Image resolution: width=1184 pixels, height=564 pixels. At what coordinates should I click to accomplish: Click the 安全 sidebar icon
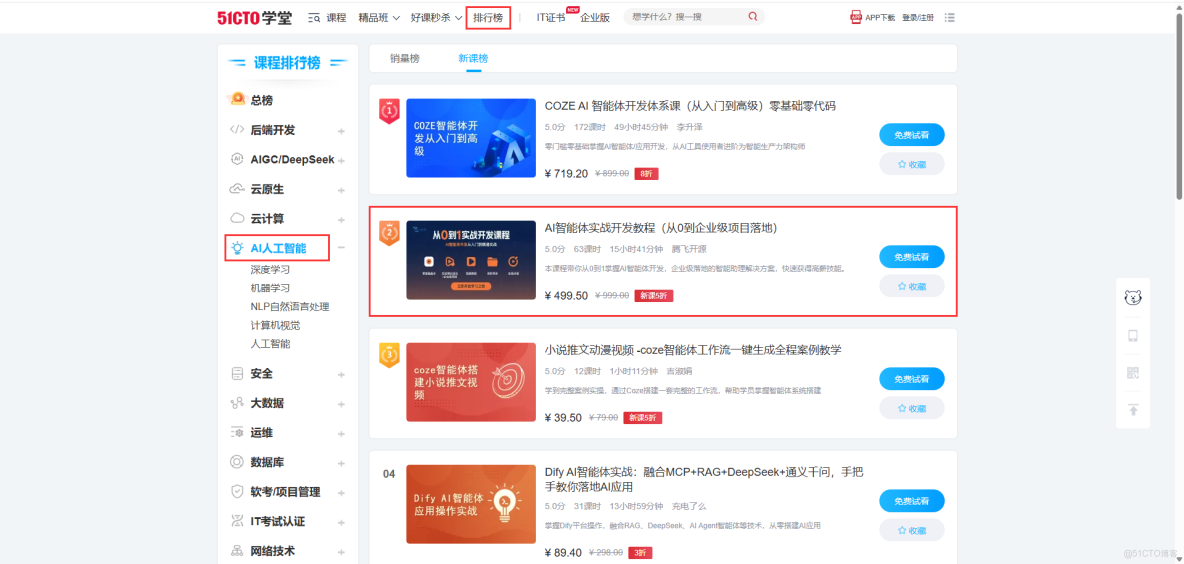pyautogui.click(x=237, y=374)
